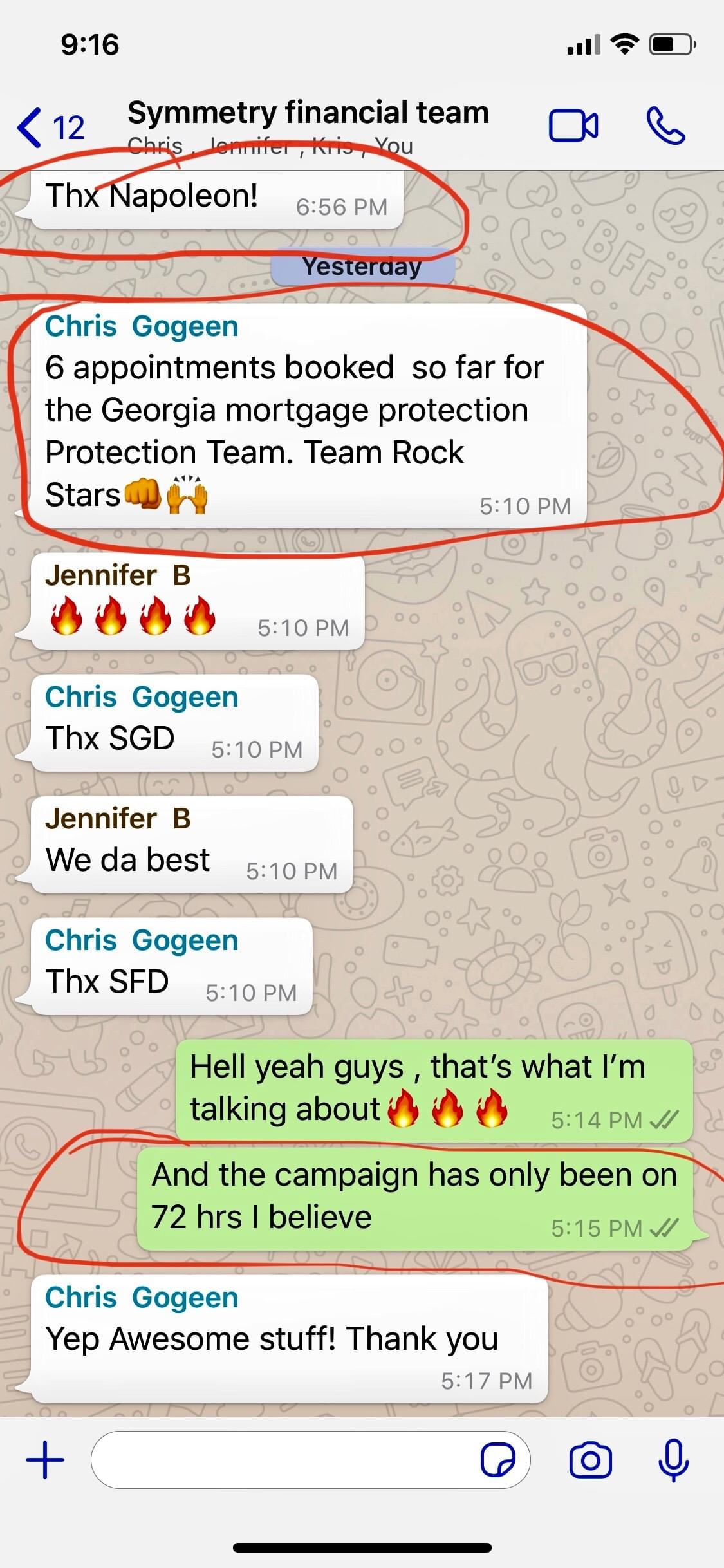This screenshot has width=724, height=1568.
Task: Tap the 'Thx Napoleon!' message bubble
Action: tap(217, 200)
